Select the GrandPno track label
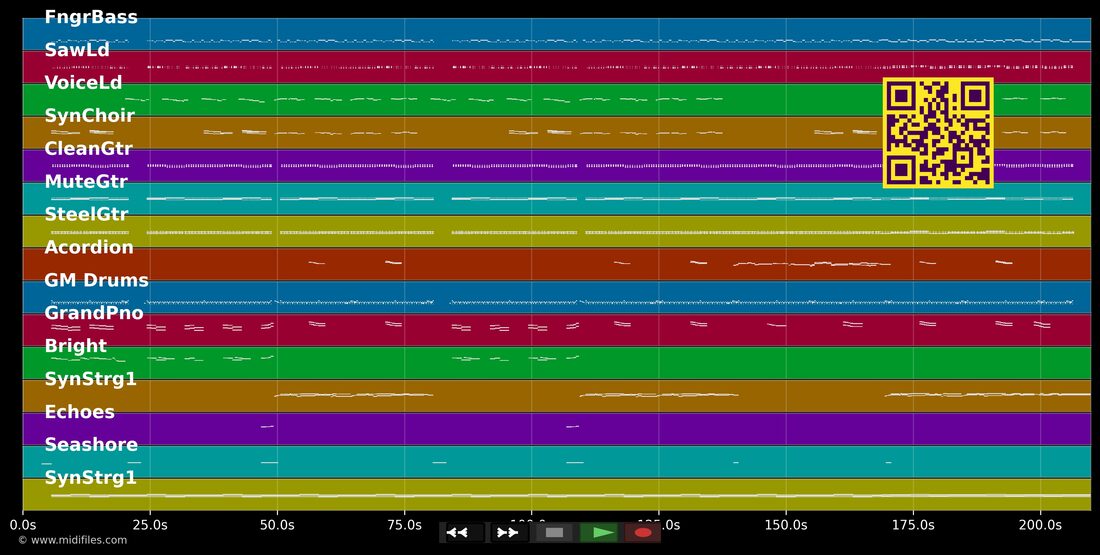1100x555 pixels. tap(94, 313)
